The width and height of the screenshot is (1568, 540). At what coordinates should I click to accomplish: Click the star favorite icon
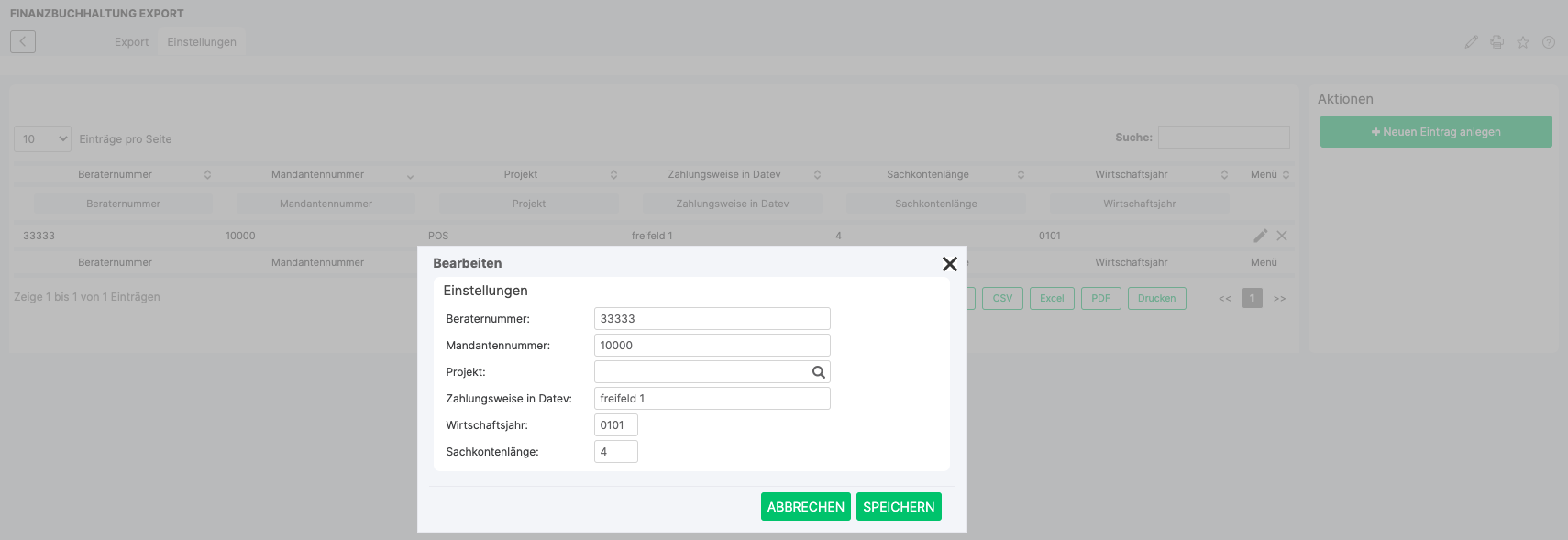(1522, 42)
